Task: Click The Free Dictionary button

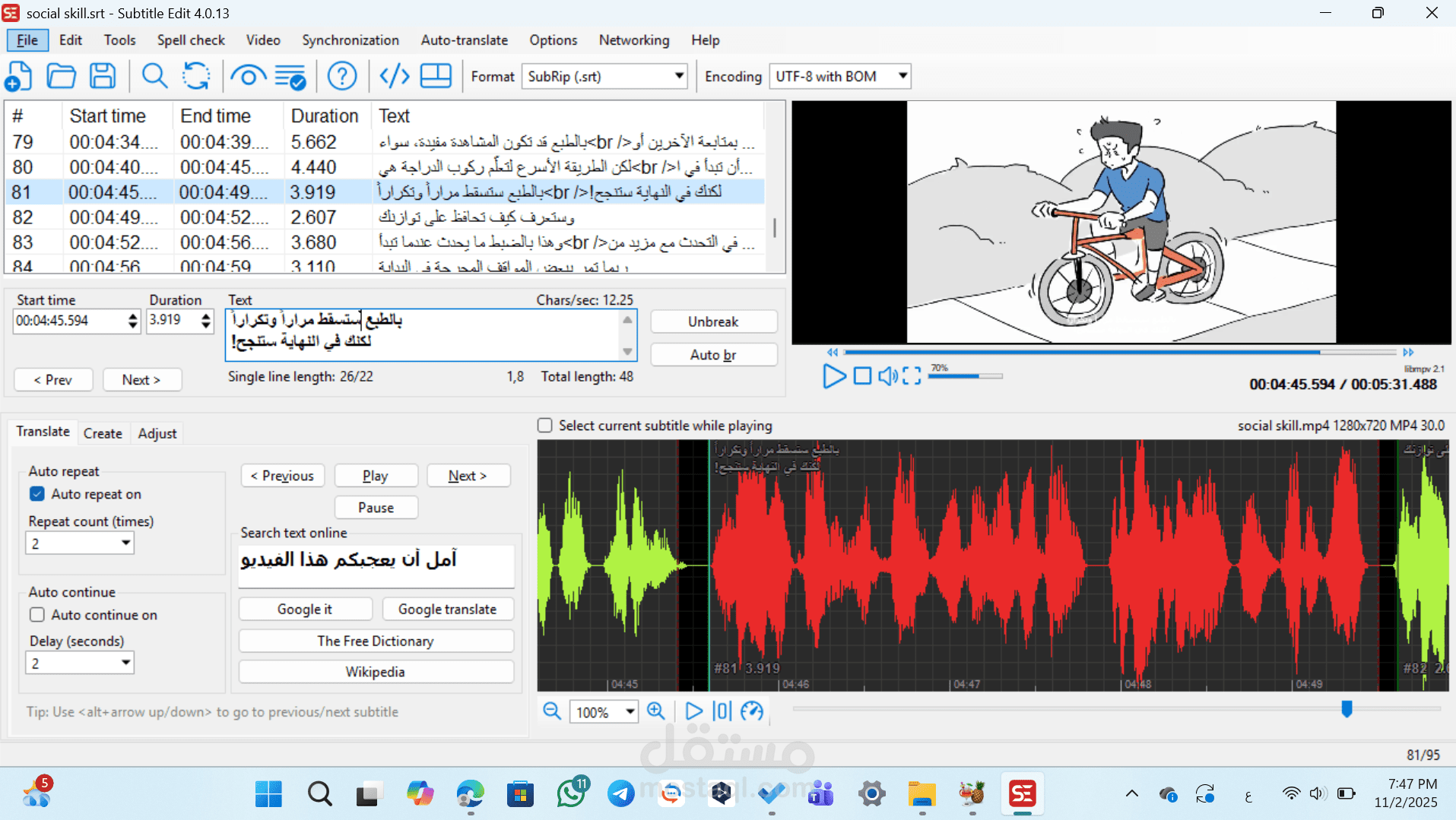Action: tap(376, 641)
